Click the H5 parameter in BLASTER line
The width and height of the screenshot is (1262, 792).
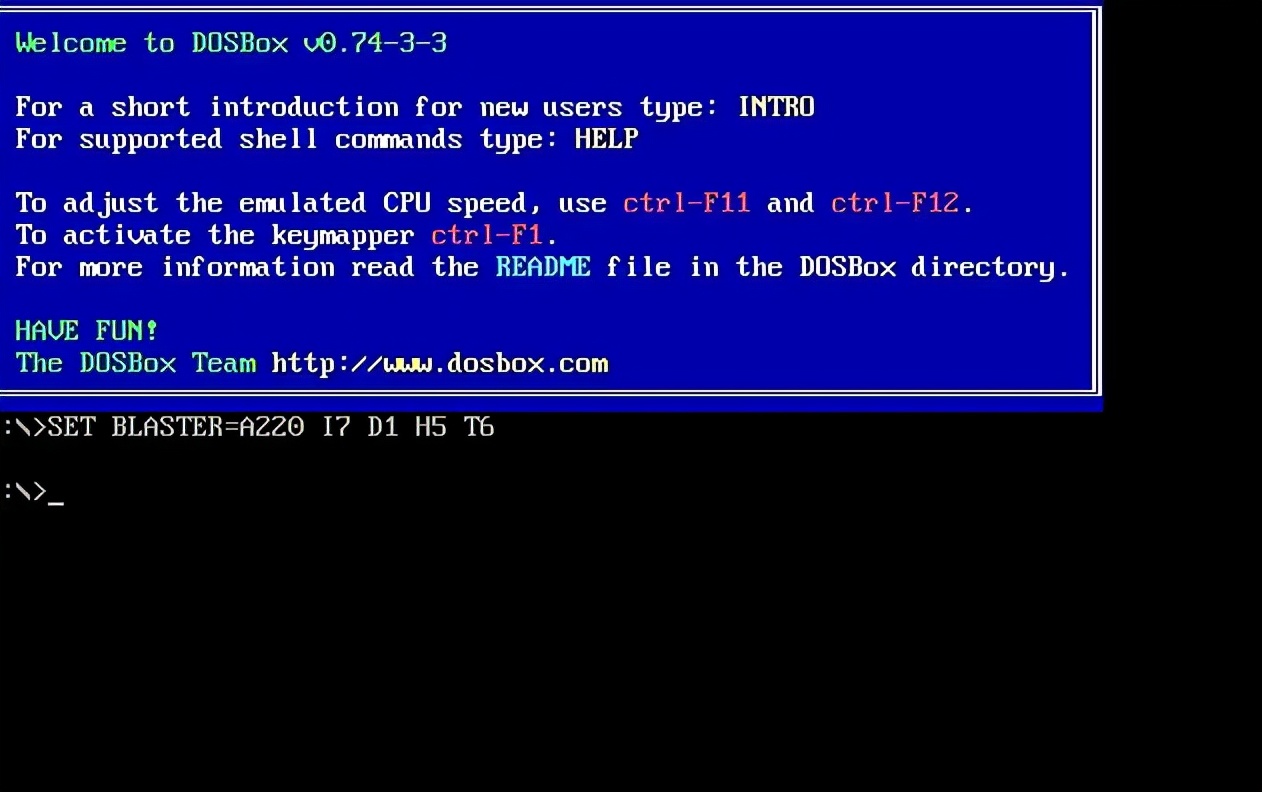click(431, 427)
